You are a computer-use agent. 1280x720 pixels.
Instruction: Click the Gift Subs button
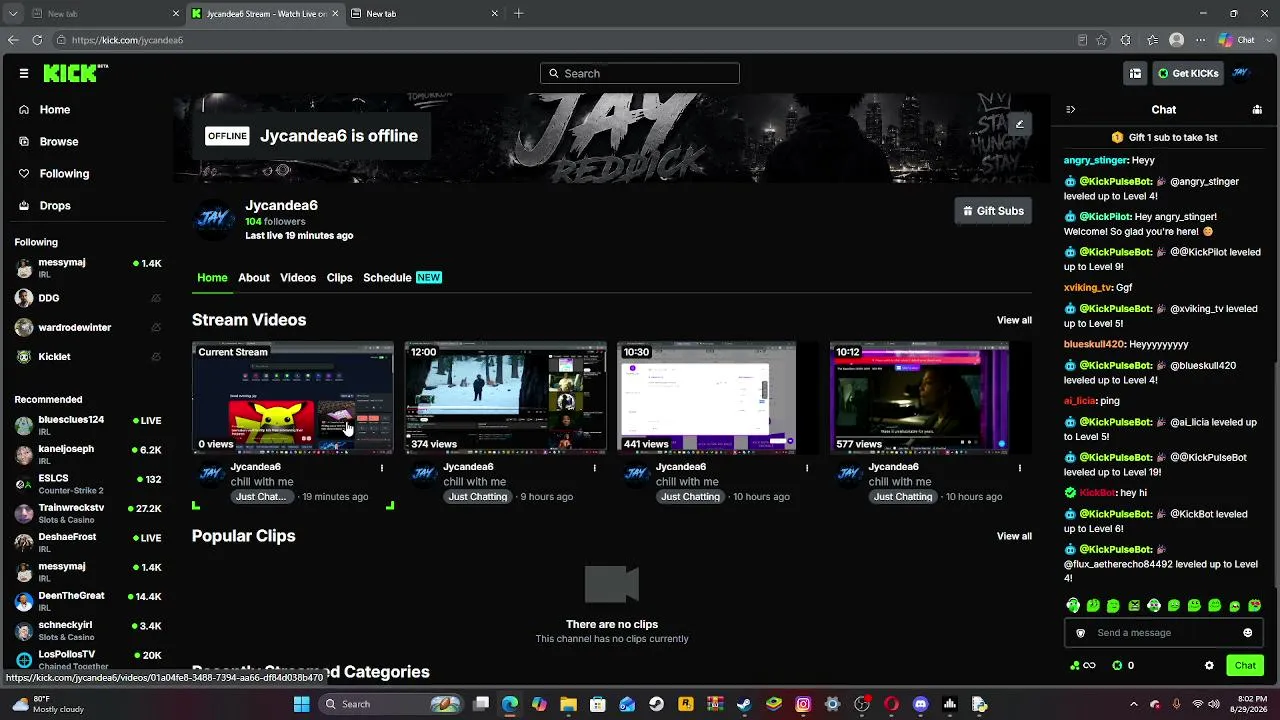(993, 211)
